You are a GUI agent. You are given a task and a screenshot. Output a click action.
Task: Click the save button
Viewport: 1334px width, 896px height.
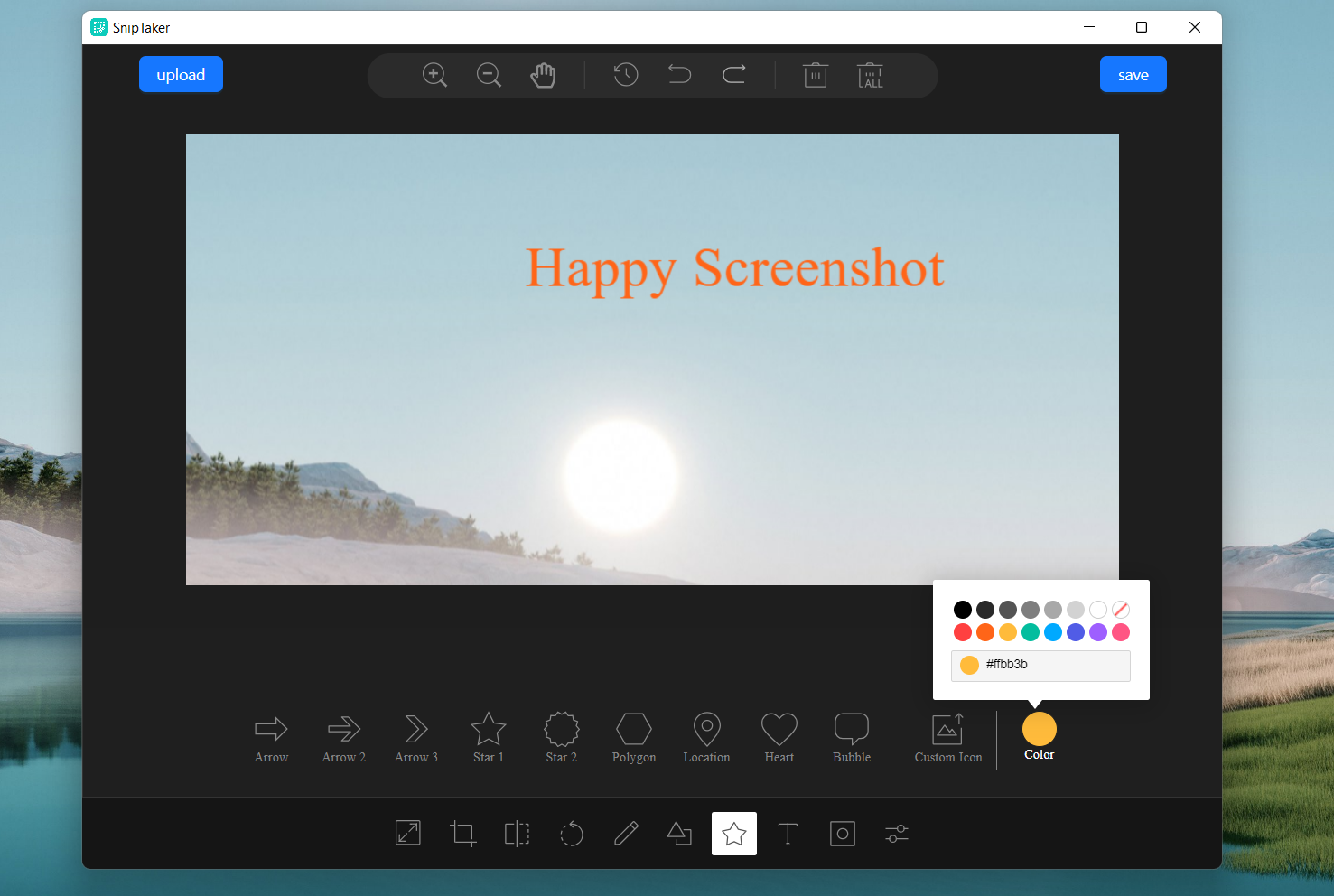click(1133, 74)
